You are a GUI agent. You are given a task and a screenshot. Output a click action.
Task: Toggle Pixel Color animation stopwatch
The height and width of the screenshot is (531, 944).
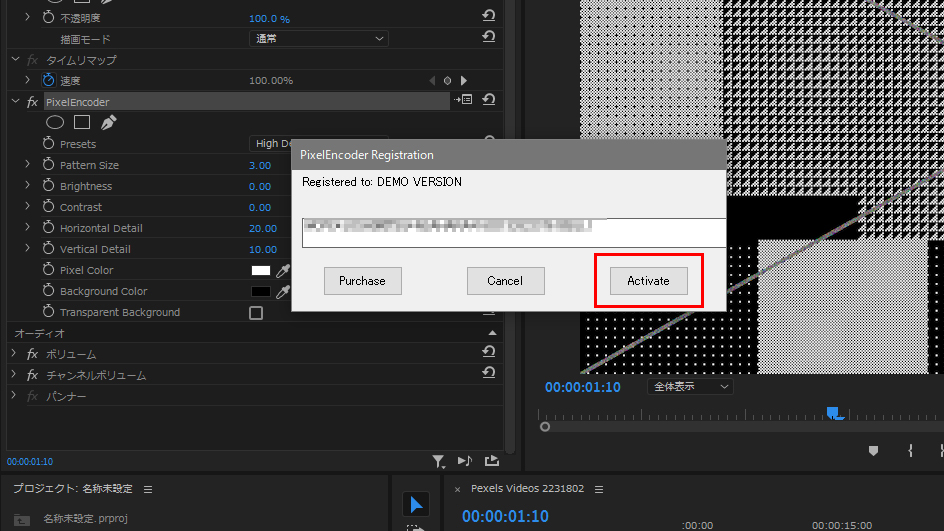click(x=48, y=270)
